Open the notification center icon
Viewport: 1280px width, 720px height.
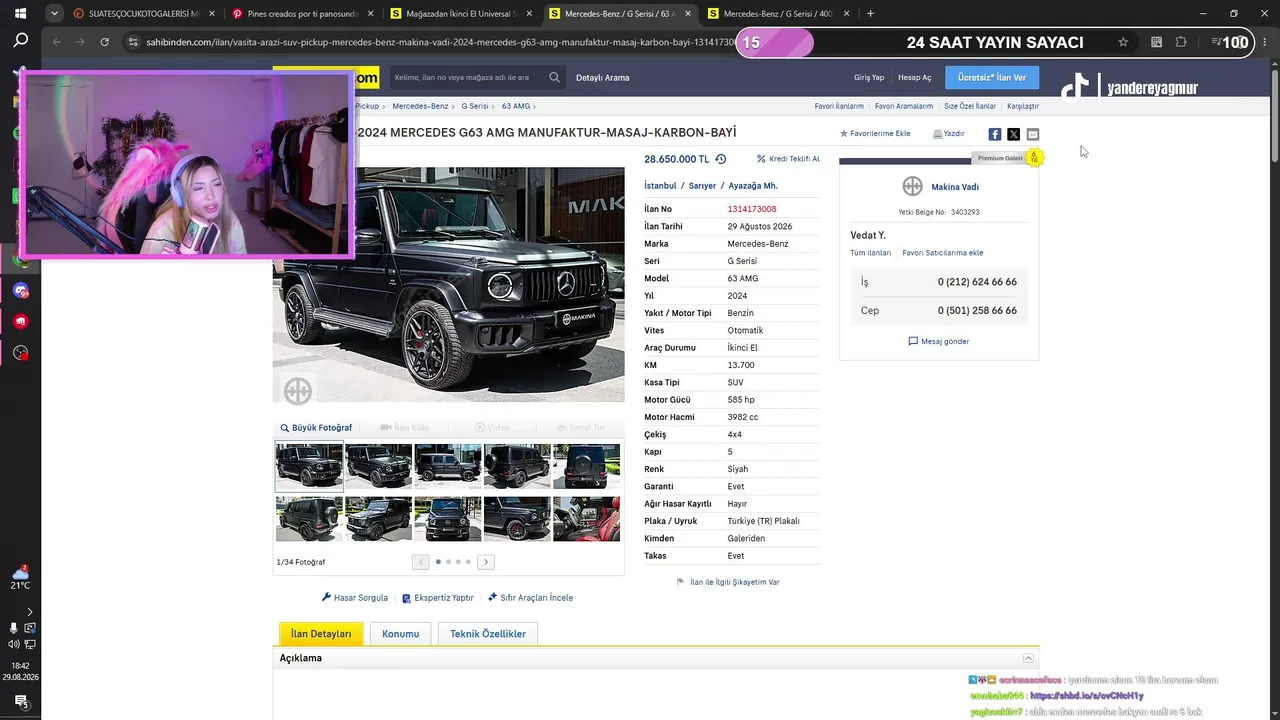coord(20,702)
